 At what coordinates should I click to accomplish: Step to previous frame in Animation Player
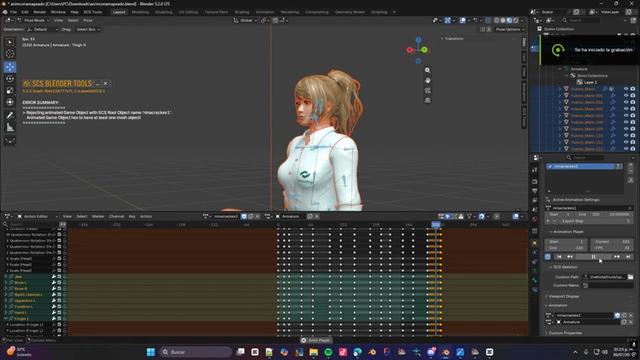(570, 256)
